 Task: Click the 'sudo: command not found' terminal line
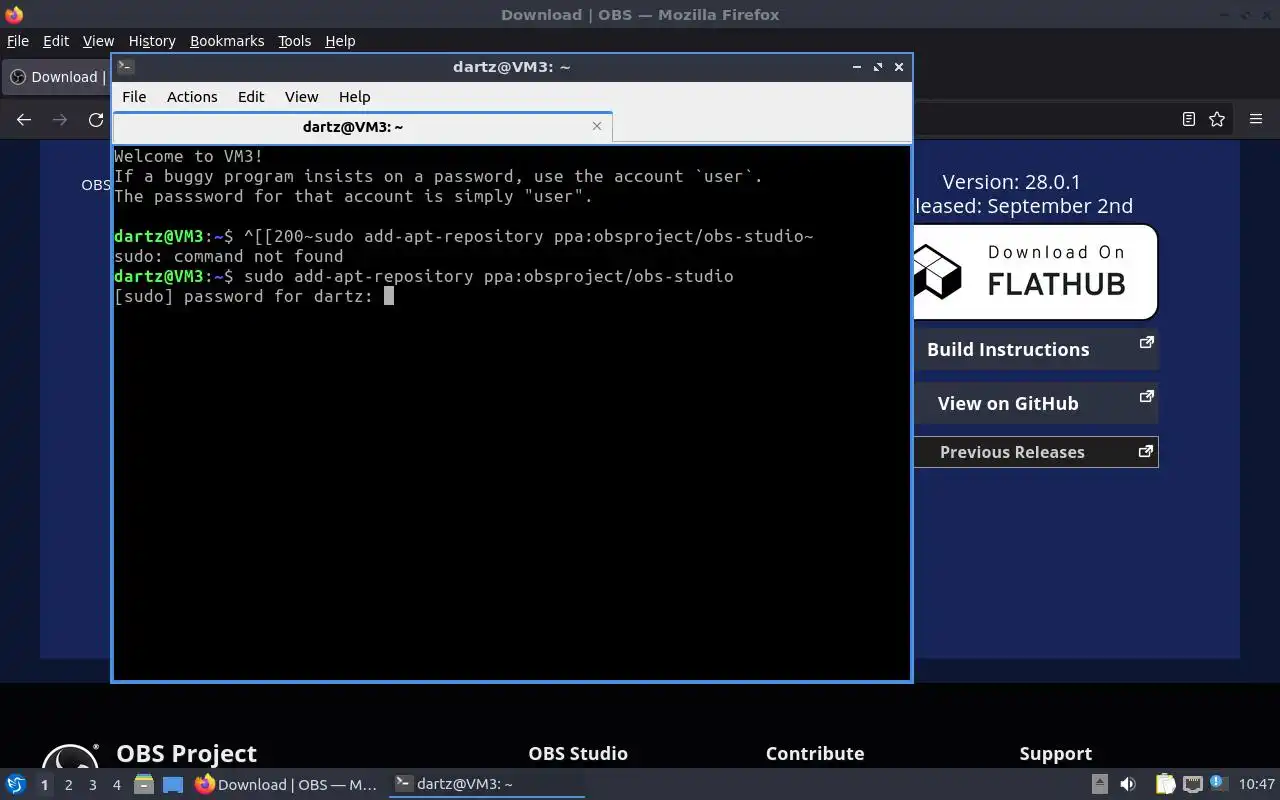[229, 256]
